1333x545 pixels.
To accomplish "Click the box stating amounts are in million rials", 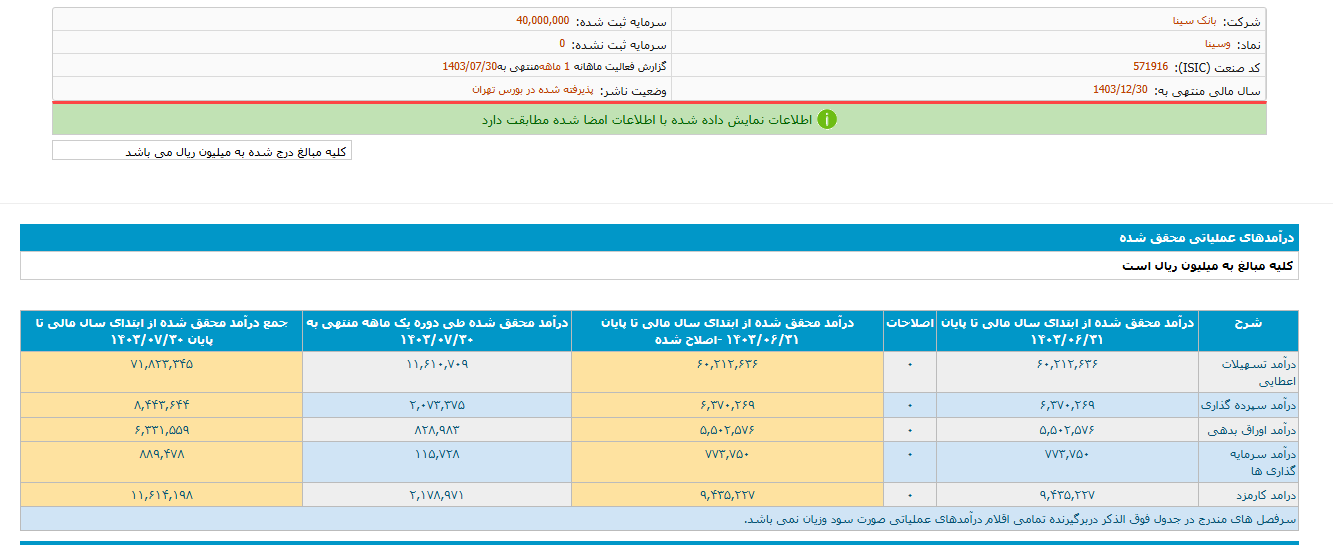I will (202, 151).
